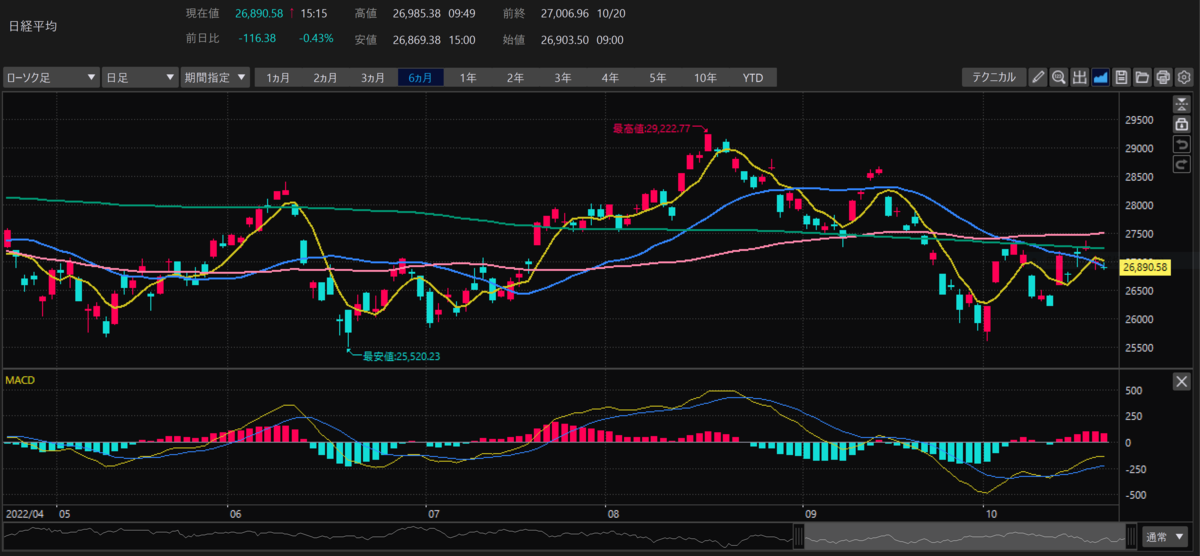Click the 前日比 -116.38 value
This screenshot has width=1200, height=556.
click(x=257, y=39)
